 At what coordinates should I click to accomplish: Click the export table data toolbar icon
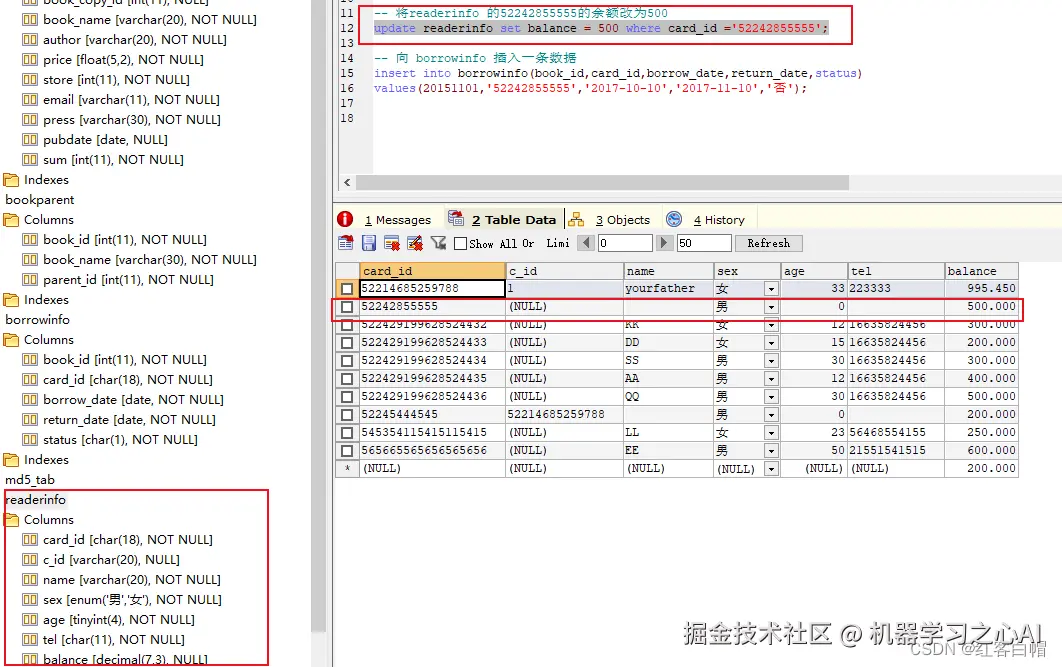point(345,242)
